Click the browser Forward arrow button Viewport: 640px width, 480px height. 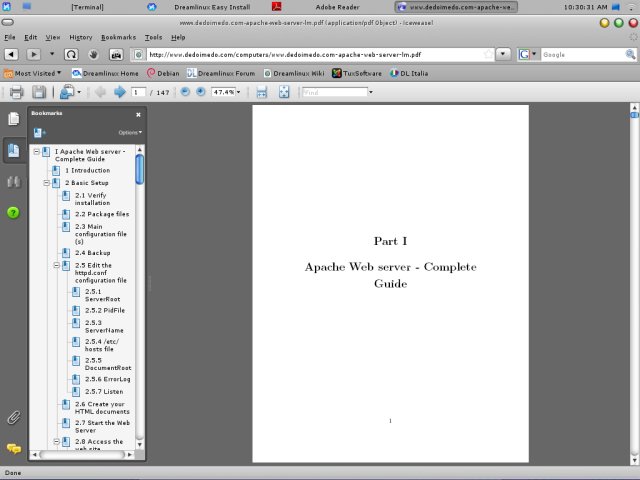(x=33, y=54)
